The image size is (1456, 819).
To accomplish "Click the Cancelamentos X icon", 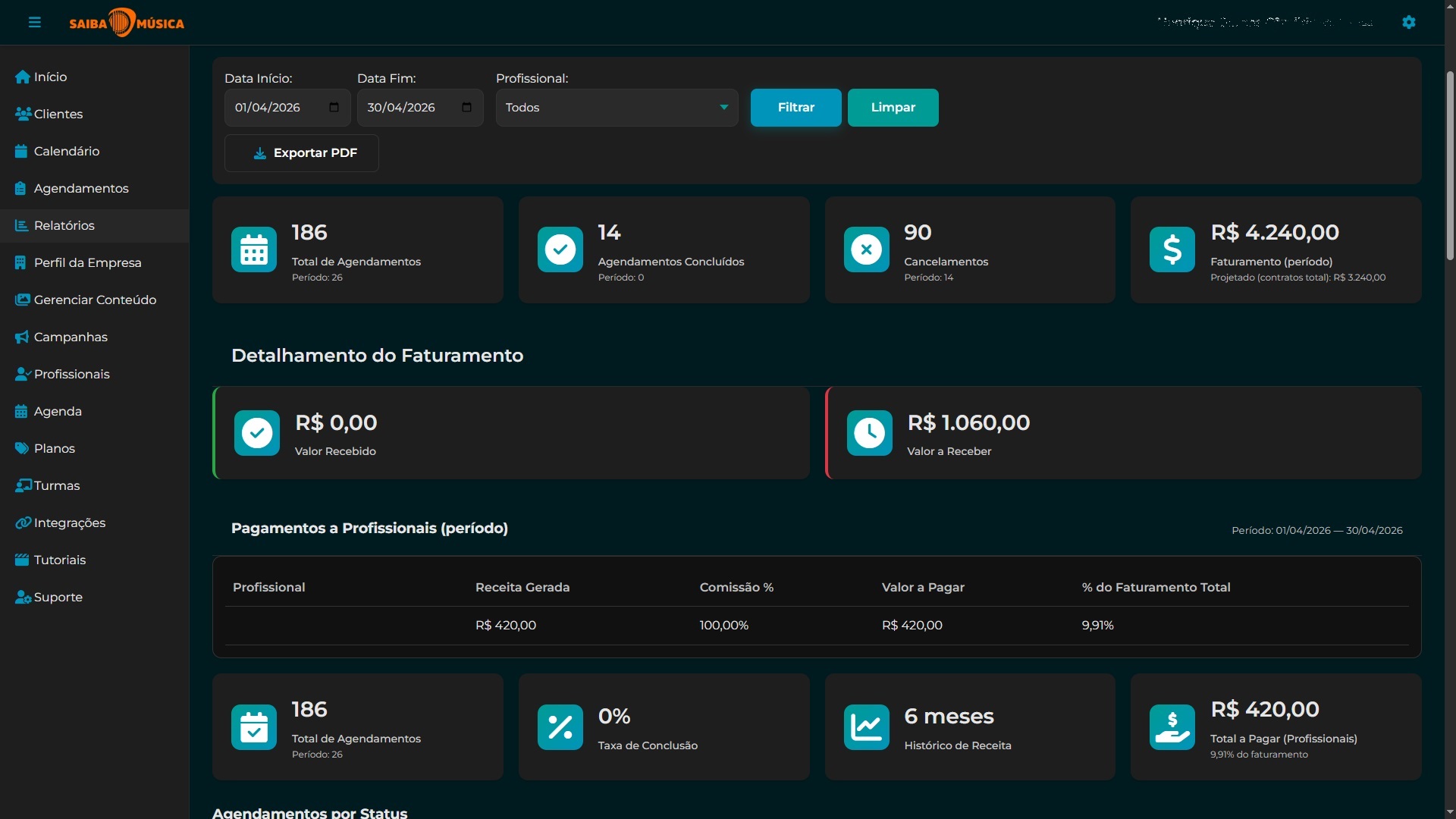I will coord(867,249).
